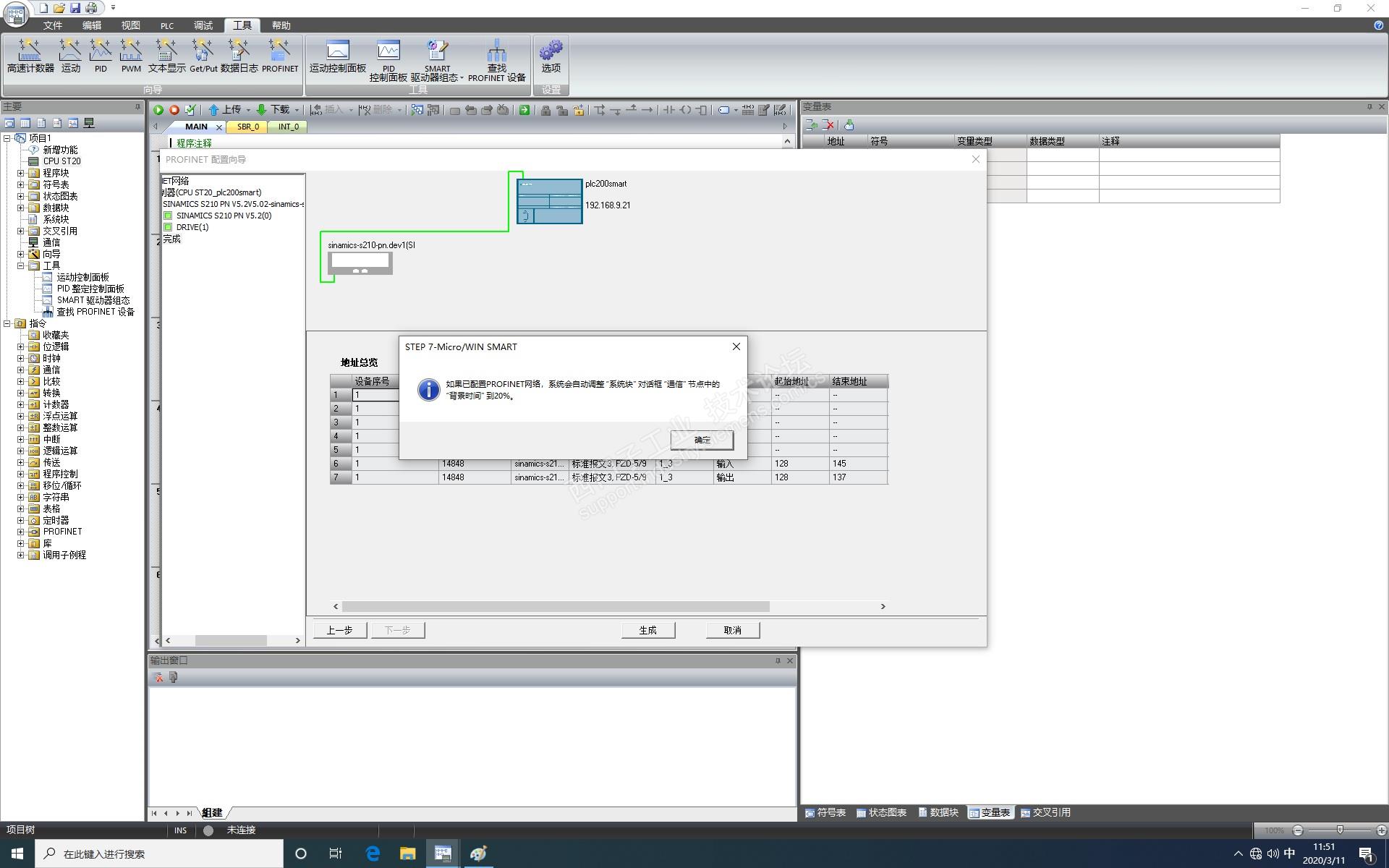Viewport: 1389px width, 868px height.
Task: Toggle the SINAMICS S210 PN V5.2(0) checkbox
Action: 168,216
